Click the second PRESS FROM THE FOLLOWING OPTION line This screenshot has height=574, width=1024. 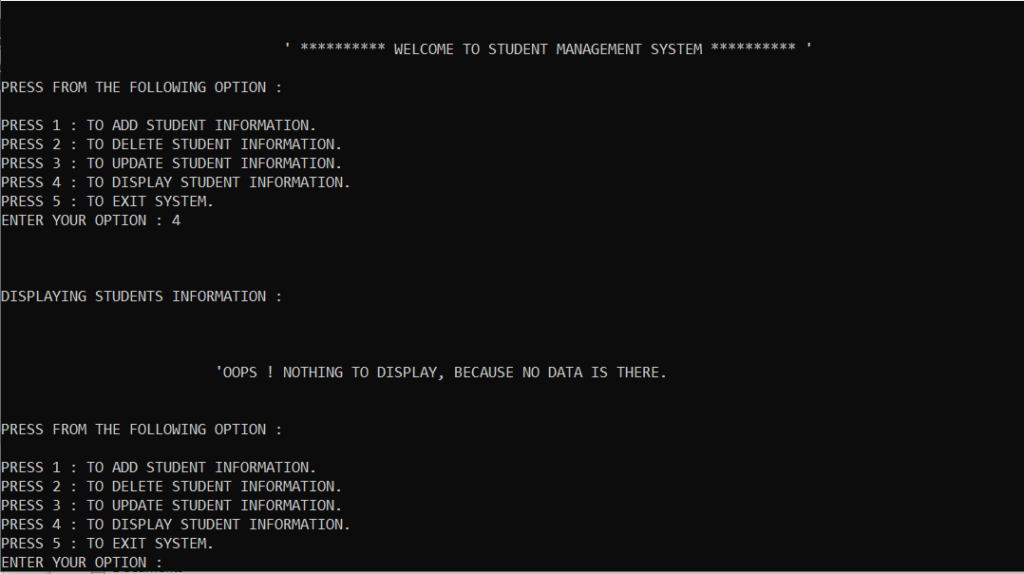(141, 429)
